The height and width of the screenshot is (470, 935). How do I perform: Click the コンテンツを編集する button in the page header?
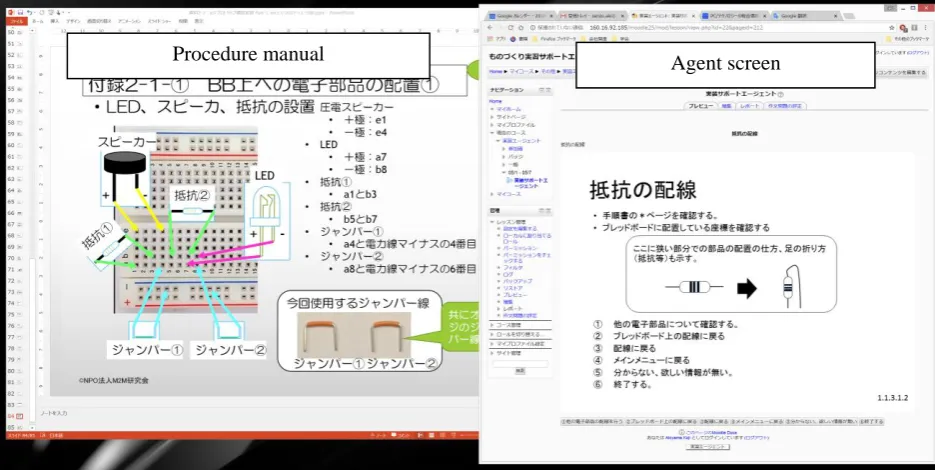(902, 72)
